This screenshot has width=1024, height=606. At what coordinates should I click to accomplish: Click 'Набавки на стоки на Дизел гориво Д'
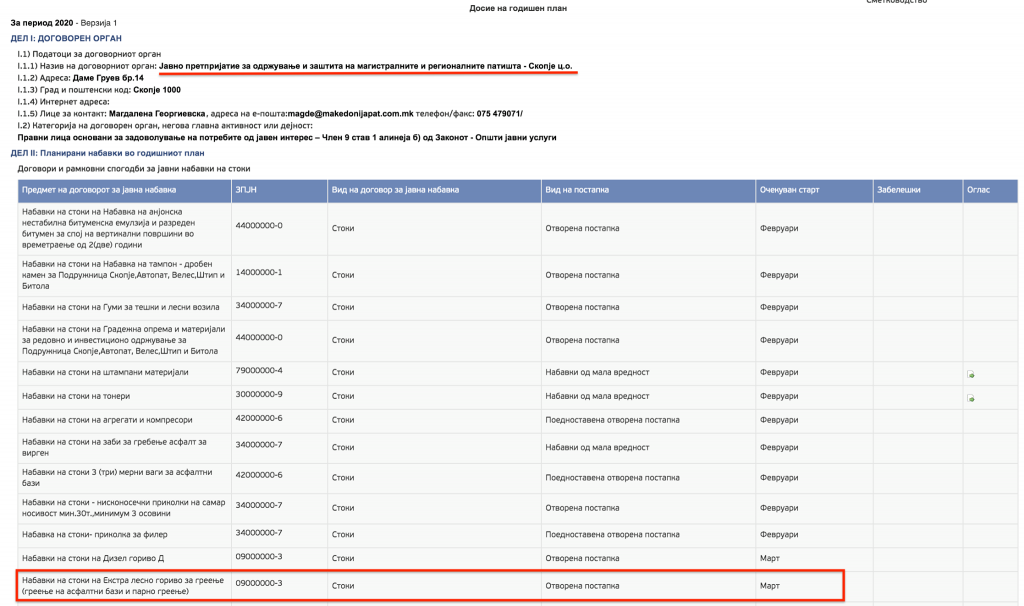pyautogui.click(x=93, y=558)
